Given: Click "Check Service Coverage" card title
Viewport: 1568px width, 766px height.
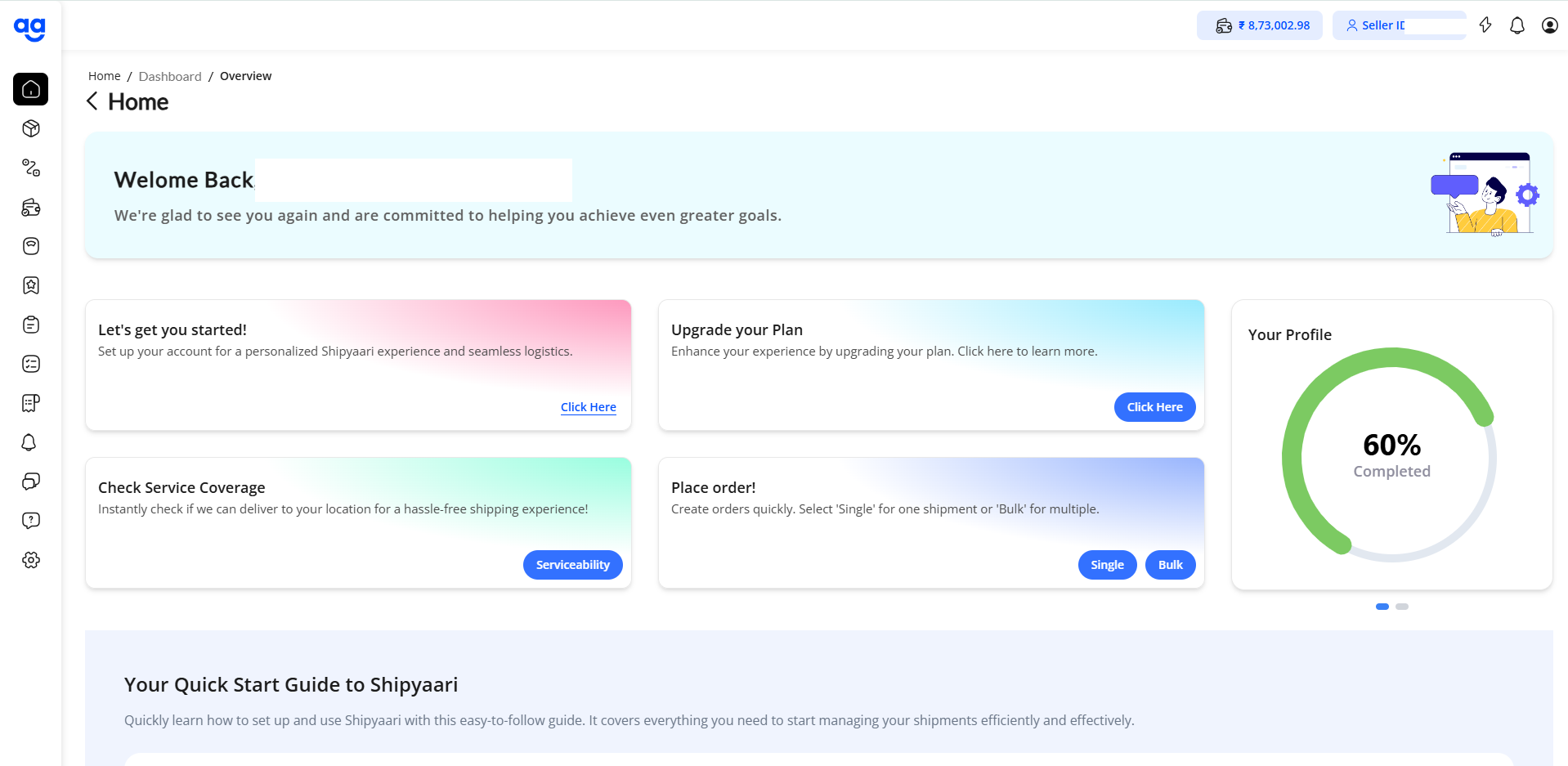Looking at the screenshot, I should point(181,487).
